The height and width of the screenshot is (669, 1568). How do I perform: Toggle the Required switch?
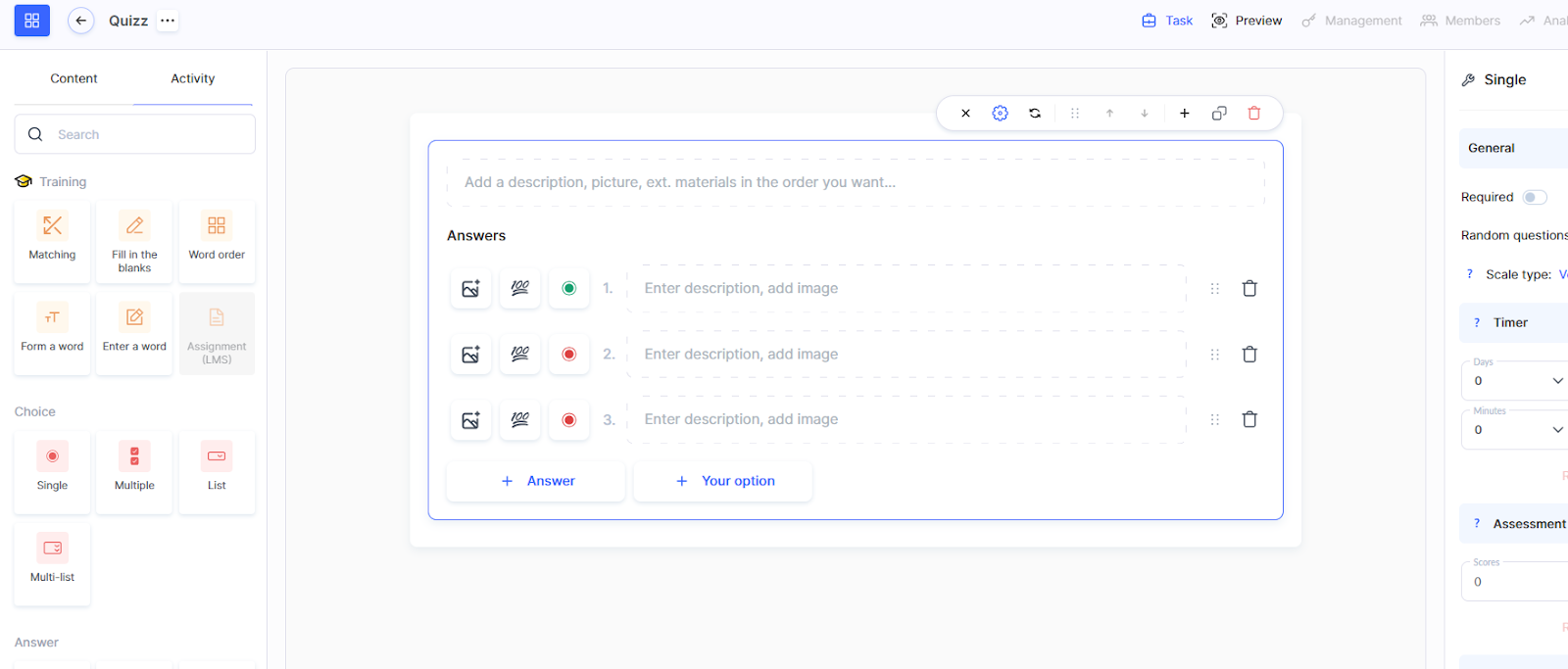(x=1534, y=197)
